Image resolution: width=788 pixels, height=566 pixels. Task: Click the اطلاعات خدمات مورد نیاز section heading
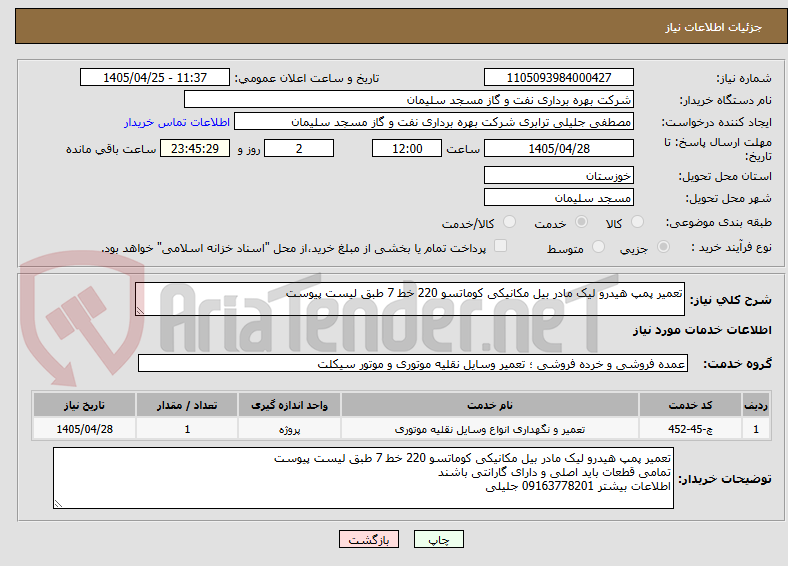(x=702, y=330)
